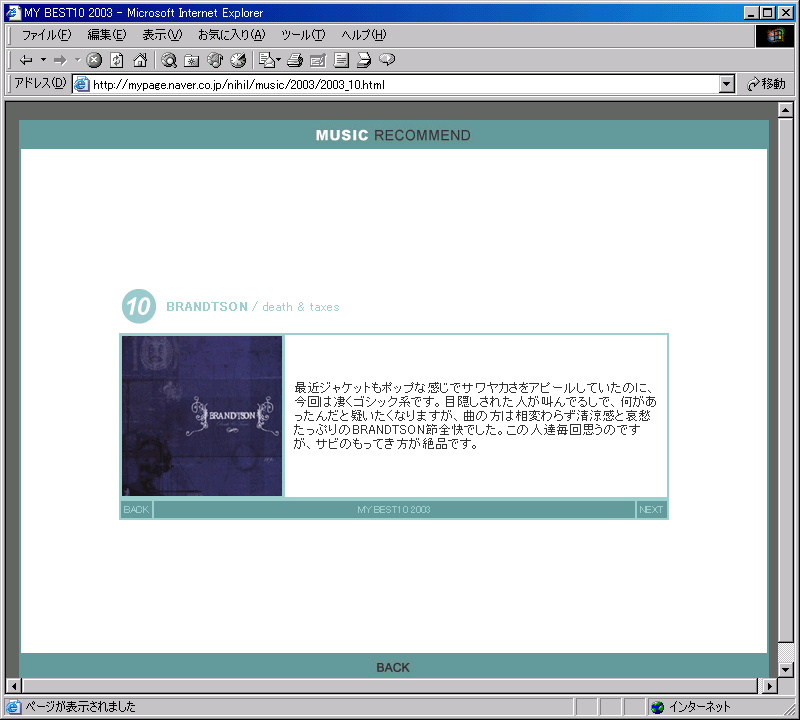
Task: Click the horizontal scrollbar thumb
Action: point(390,686)
